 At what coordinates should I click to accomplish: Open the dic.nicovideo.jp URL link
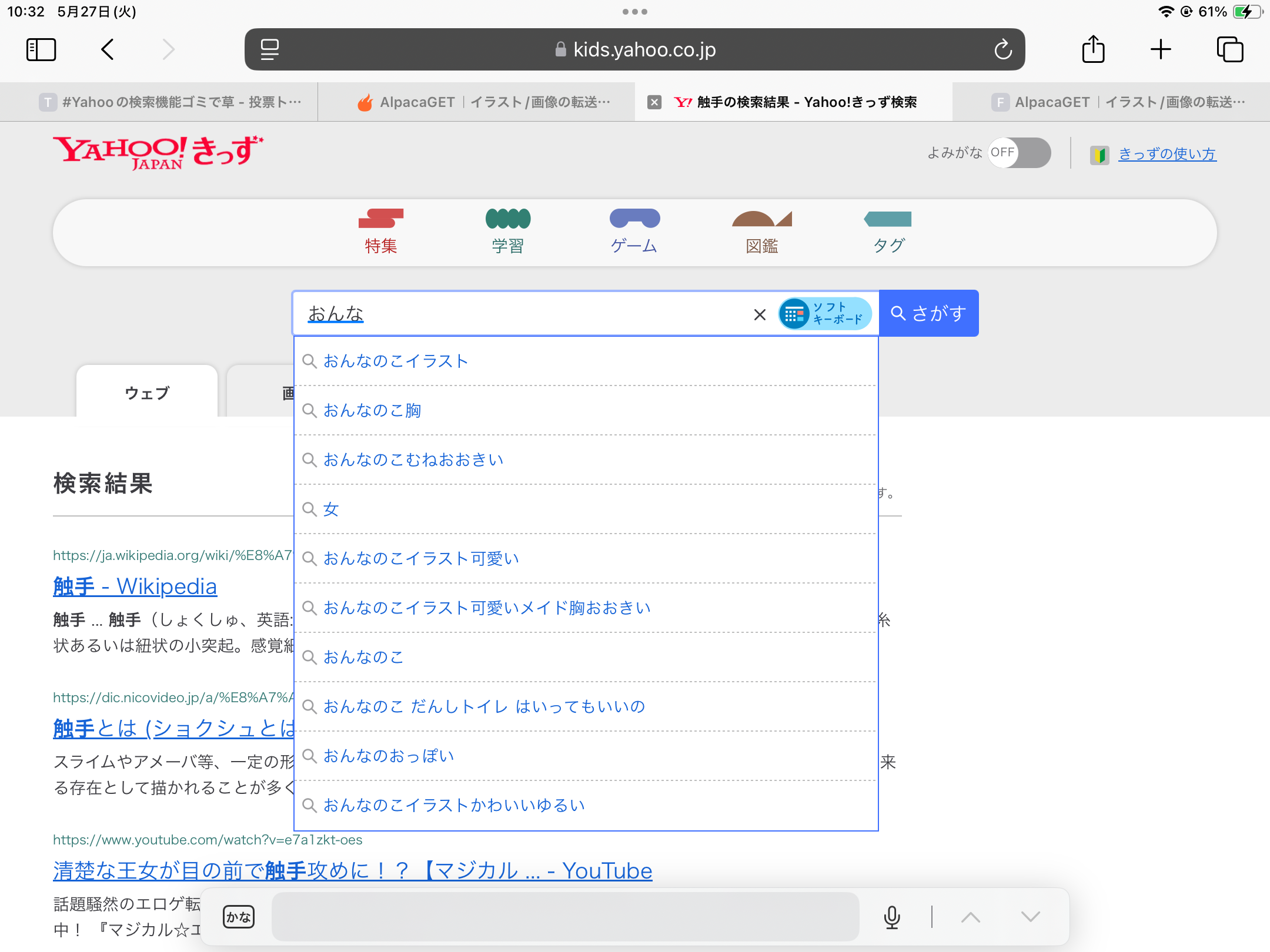[173, 698]
